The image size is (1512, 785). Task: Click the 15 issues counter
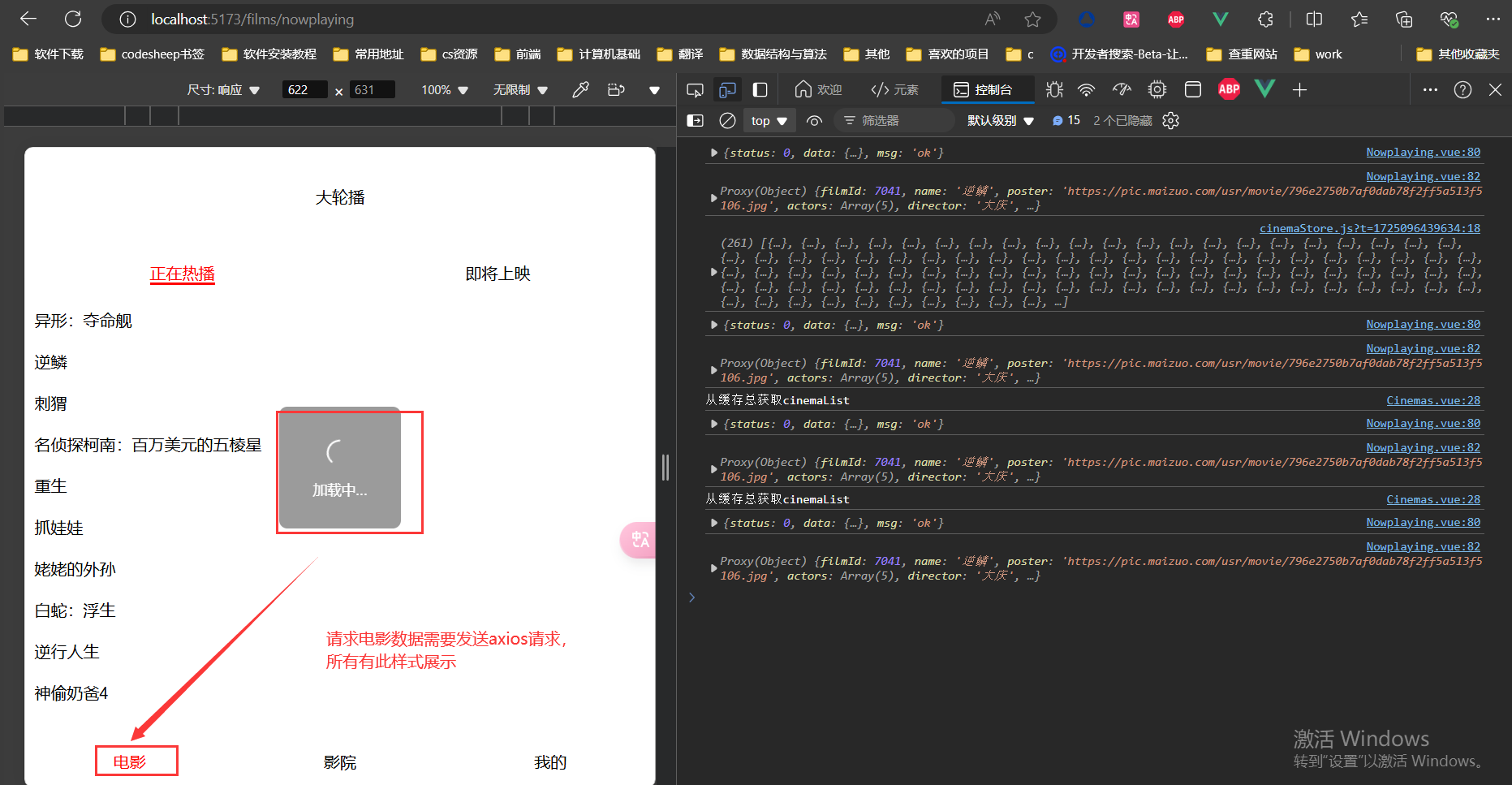pos(1066,120)
